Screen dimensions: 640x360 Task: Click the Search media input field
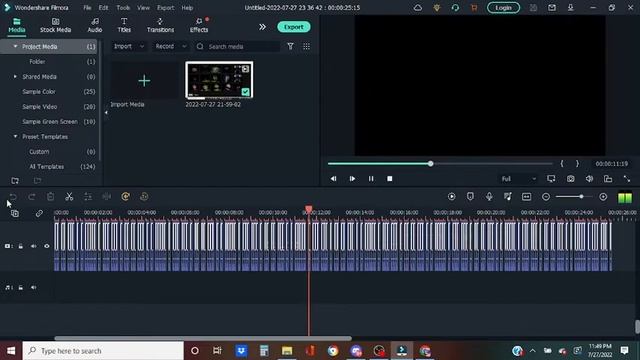coord(237,47)
